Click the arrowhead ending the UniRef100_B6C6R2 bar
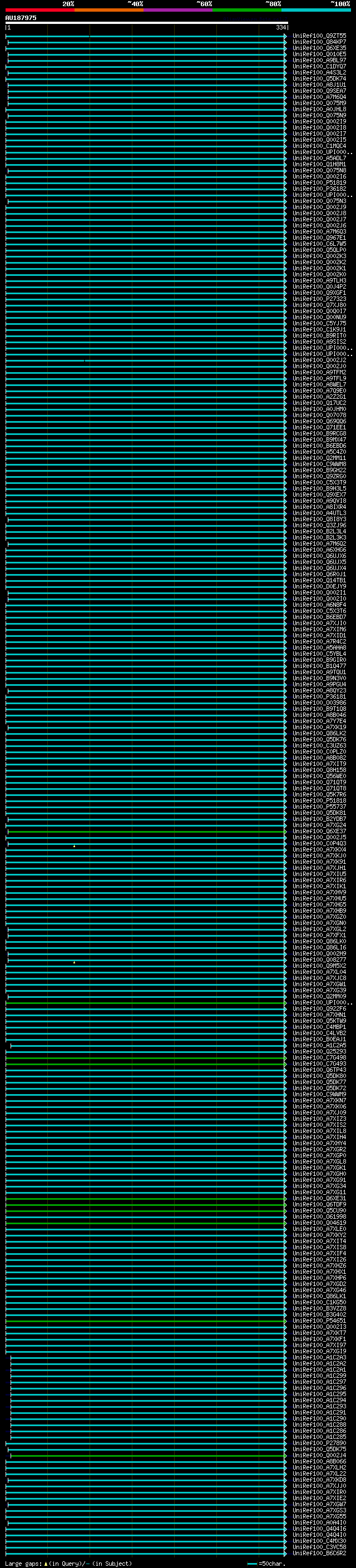This screenshot has width=356, height=1568. pyautogui.click(x=285, y=1554)
